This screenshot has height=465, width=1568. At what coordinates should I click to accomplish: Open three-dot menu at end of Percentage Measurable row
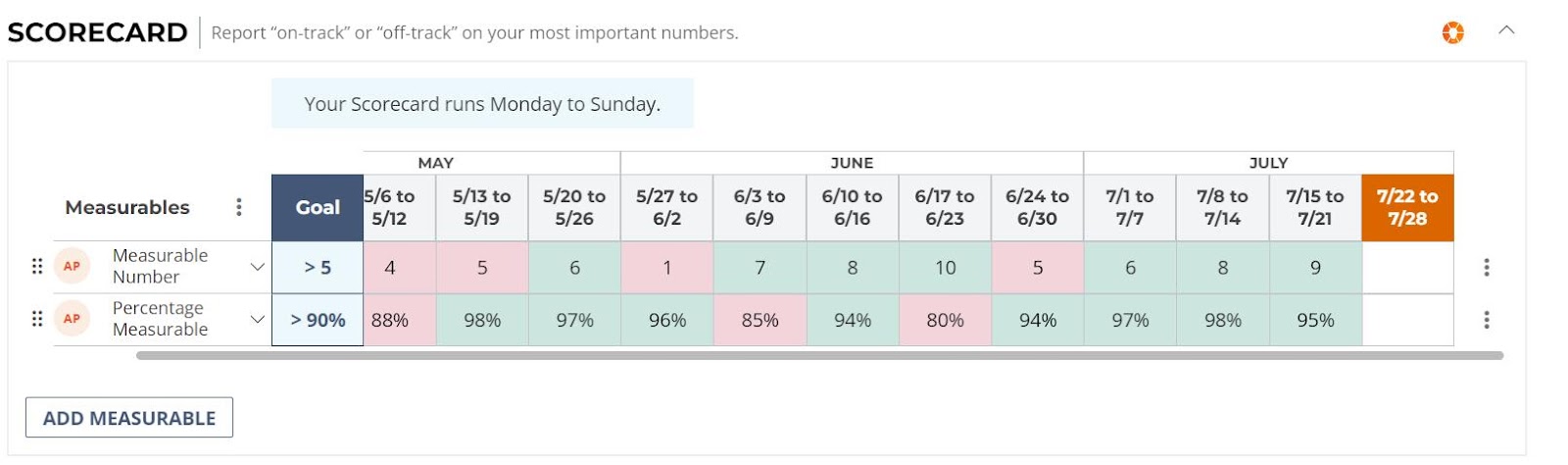coord(1487,320)
